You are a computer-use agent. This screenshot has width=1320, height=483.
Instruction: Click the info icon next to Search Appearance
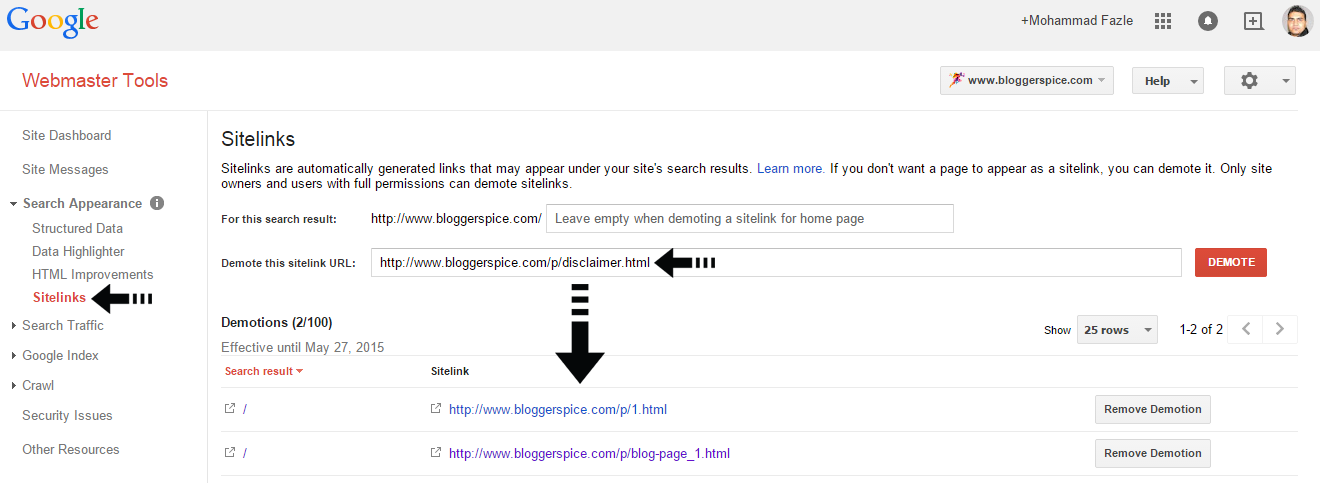(157, 203)
